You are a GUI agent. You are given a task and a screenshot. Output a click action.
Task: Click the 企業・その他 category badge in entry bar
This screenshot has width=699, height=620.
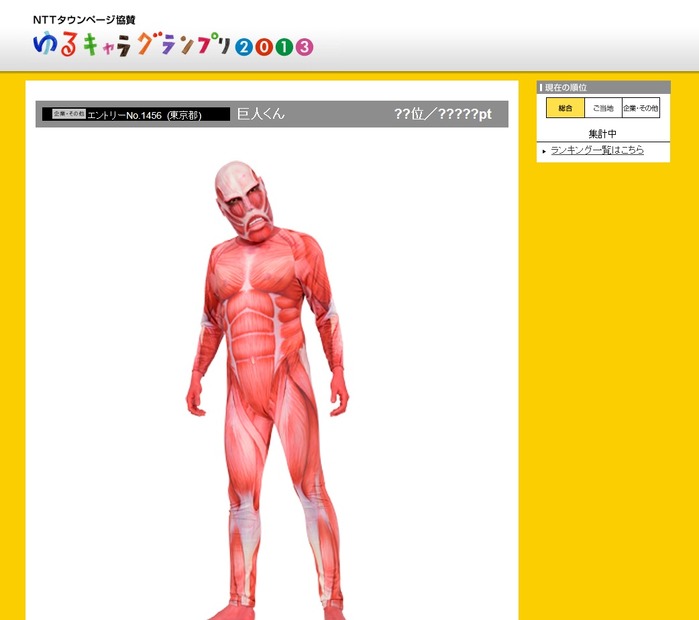[x=69, y=114]
